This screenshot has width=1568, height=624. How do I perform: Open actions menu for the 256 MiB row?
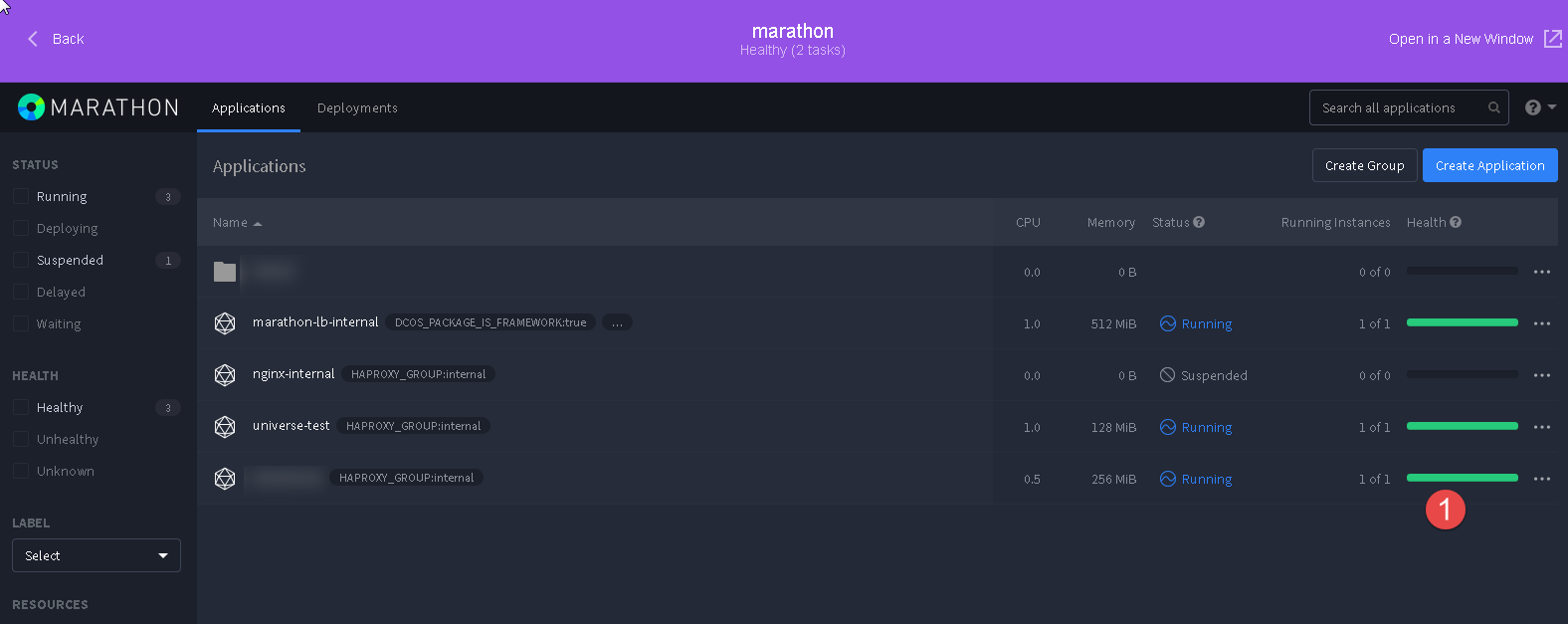point(1542,479)
